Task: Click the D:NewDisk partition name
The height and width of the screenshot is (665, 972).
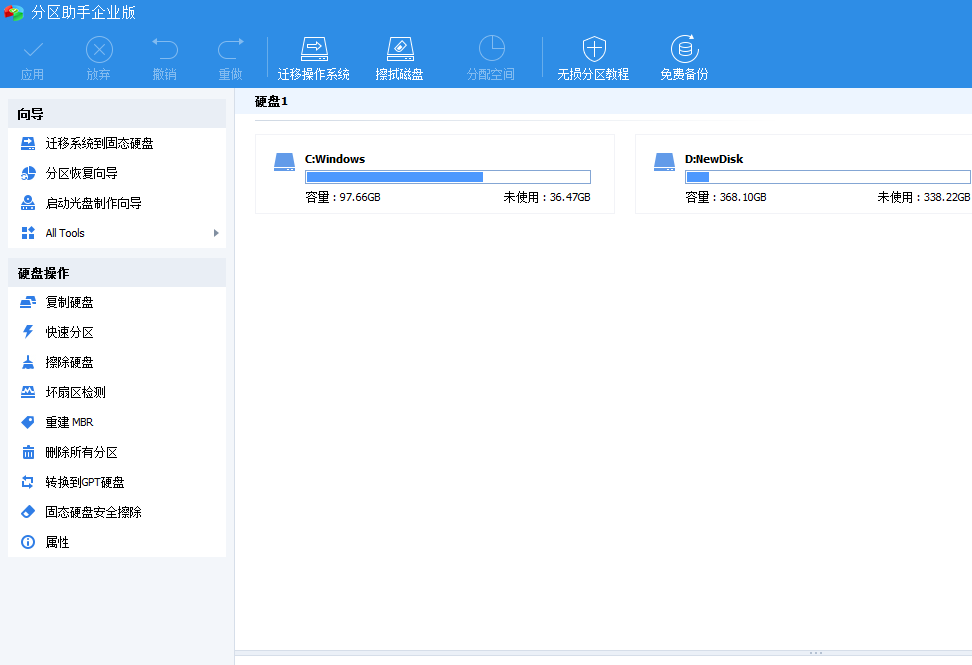Action: point(714,159)
